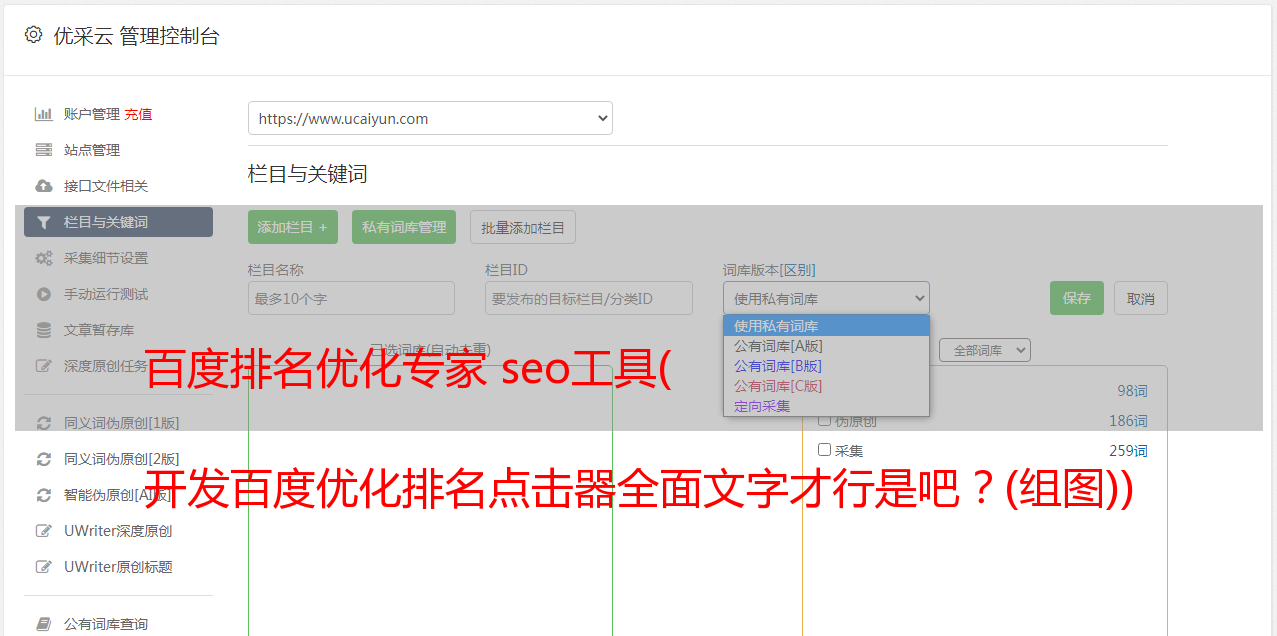The image size is (1277, 636).
Task: Click the 取消 button
Action: pos(1141,298)
